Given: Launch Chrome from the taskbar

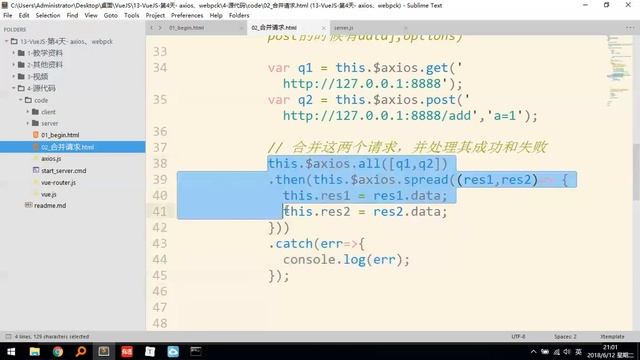Looking at the screenshot, I should coord(58,351).
